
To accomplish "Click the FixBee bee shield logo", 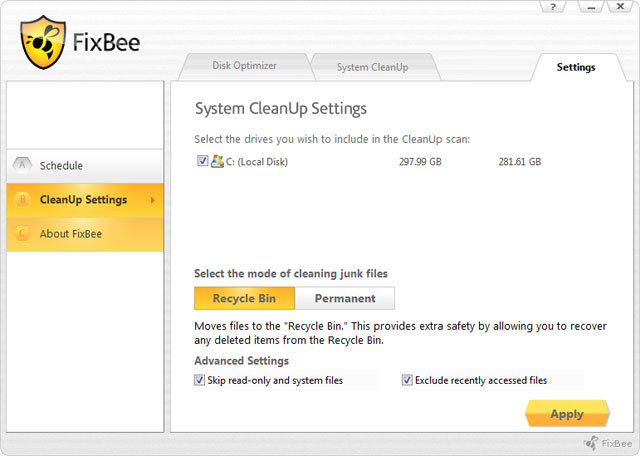I will pyautogui.click(x=43, y=42).
